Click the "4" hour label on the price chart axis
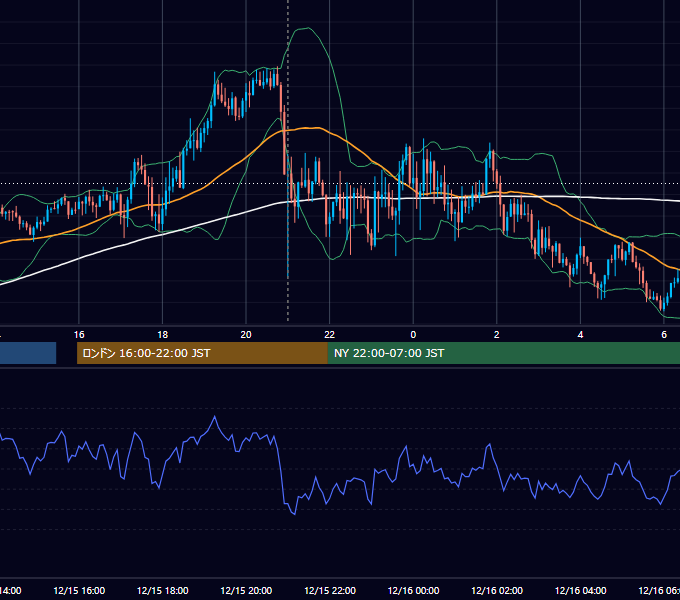The image size is (680, 600). (x=580, y=335)
